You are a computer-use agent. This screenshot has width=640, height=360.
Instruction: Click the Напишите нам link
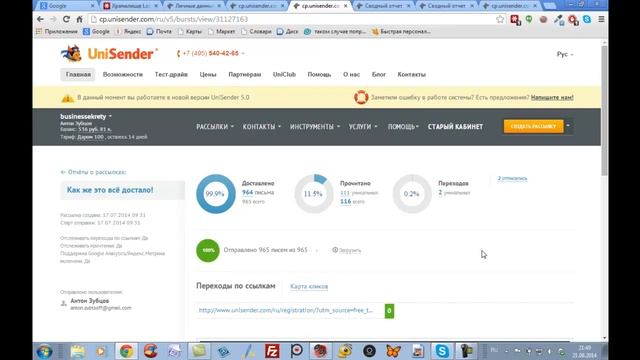click(x=552, y=98)
